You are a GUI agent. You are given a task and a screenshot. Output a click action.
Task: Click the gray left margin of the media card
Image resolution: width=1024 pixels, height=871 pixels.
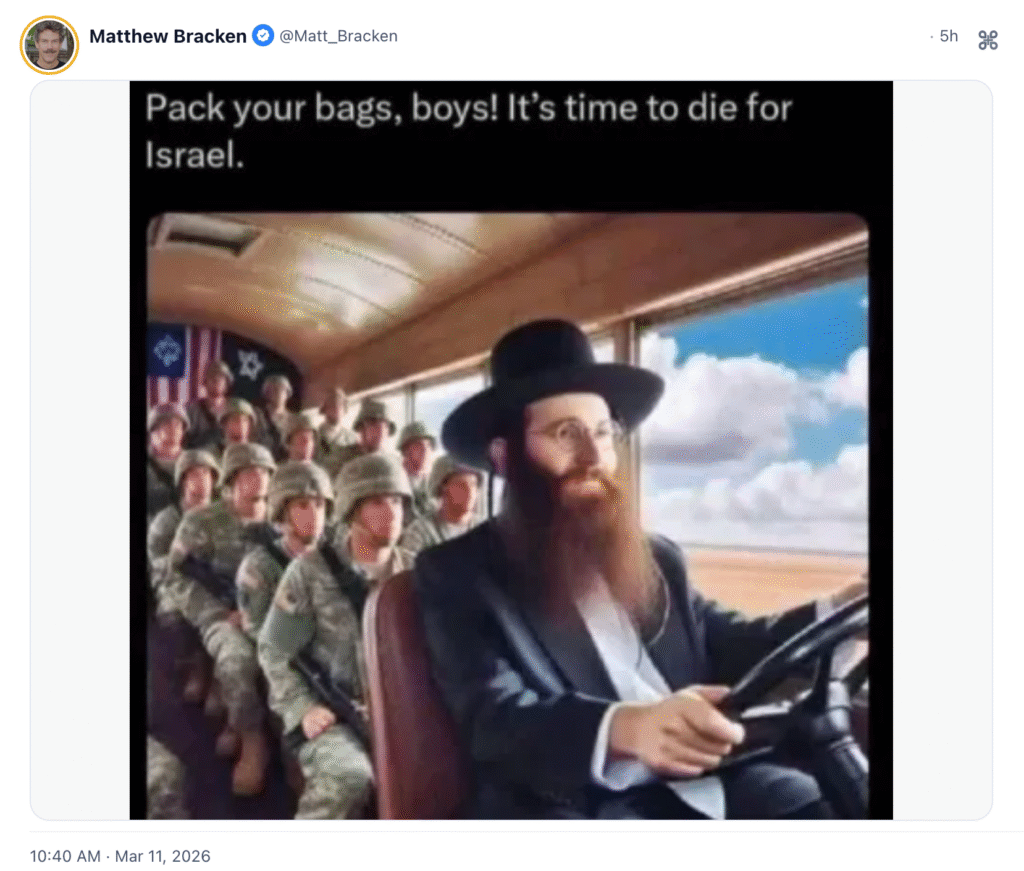[80, 450]
